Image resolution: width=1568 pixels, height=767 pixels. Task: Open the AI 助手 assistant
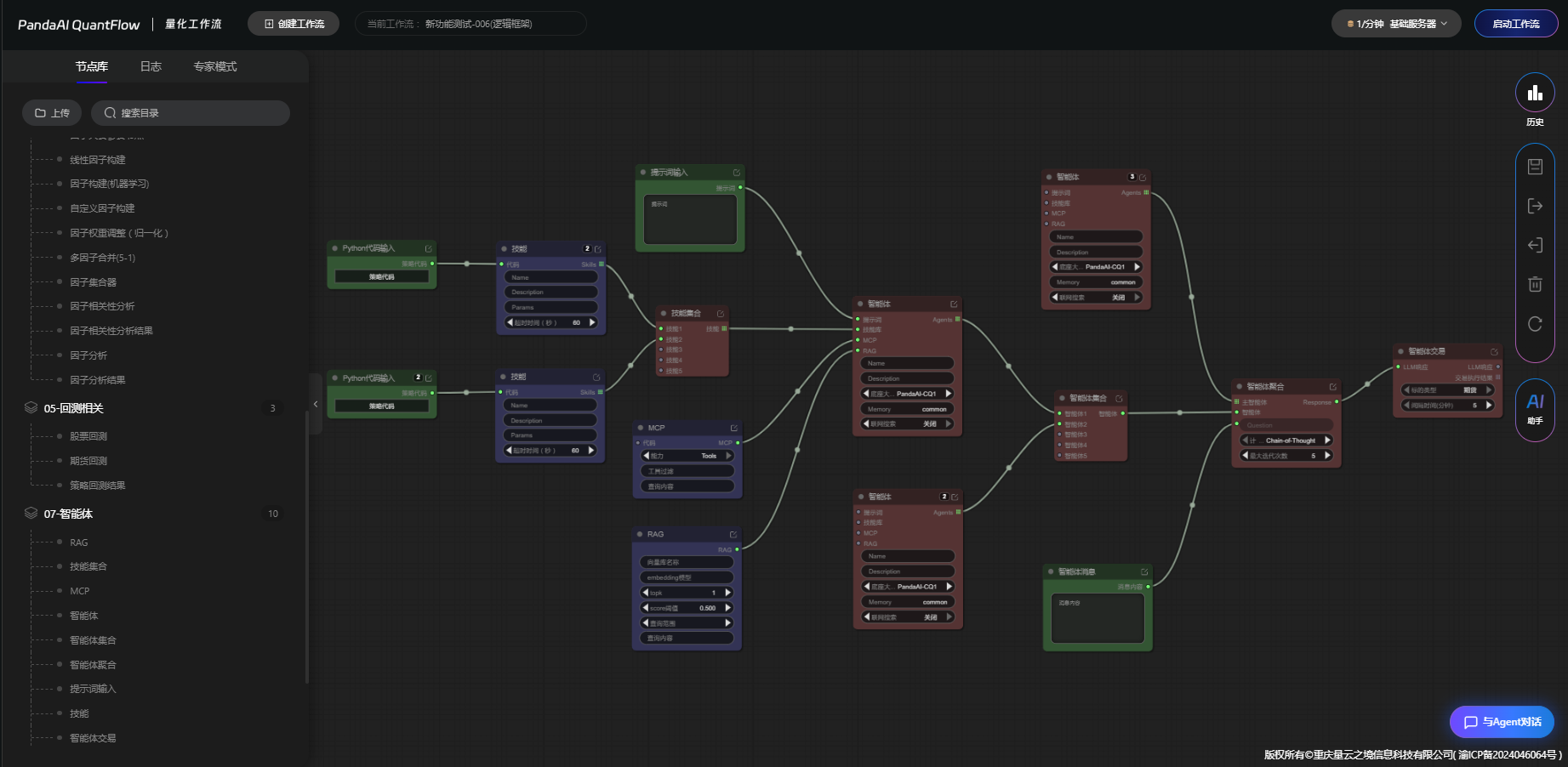point(1535,408)
